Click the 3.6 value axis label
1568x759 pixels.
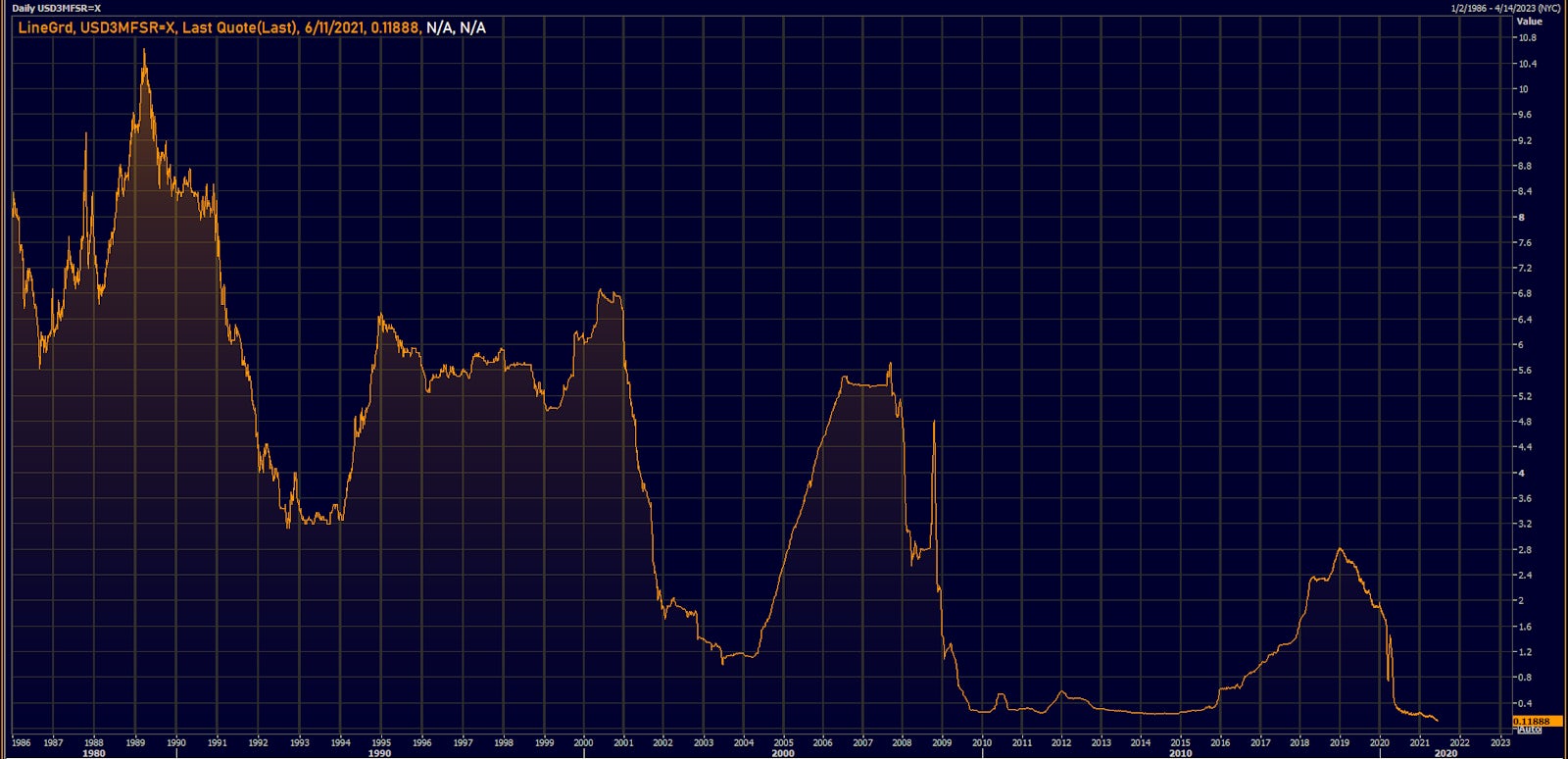(x=1525, y=499)
